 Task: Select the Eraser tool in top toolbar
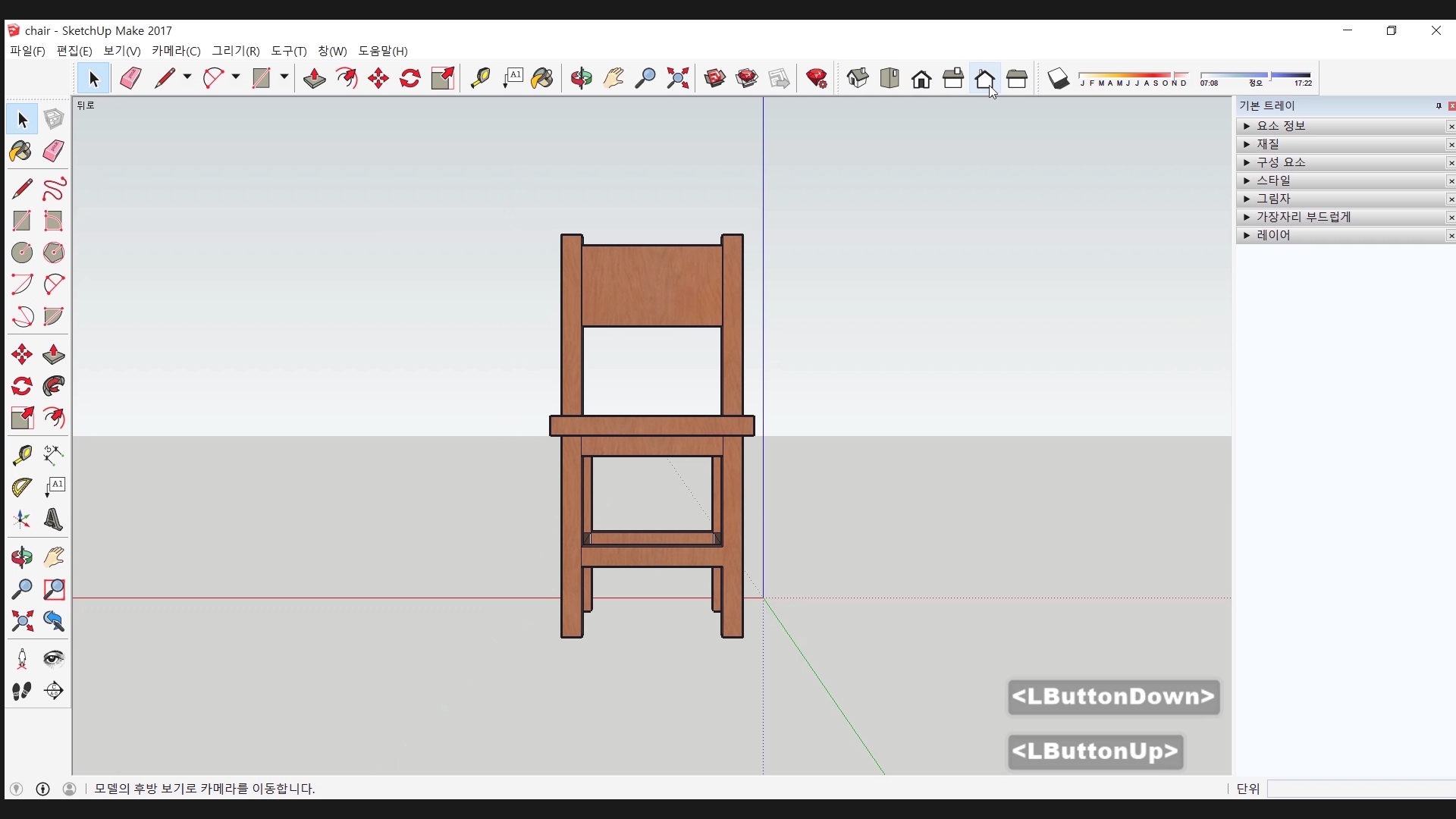[x=130, y=78]
